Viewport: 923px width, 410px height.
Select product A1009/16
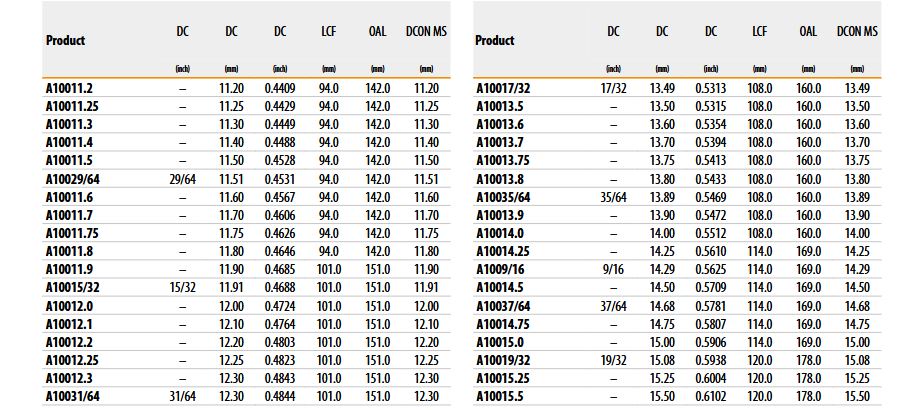pos(499,270)
